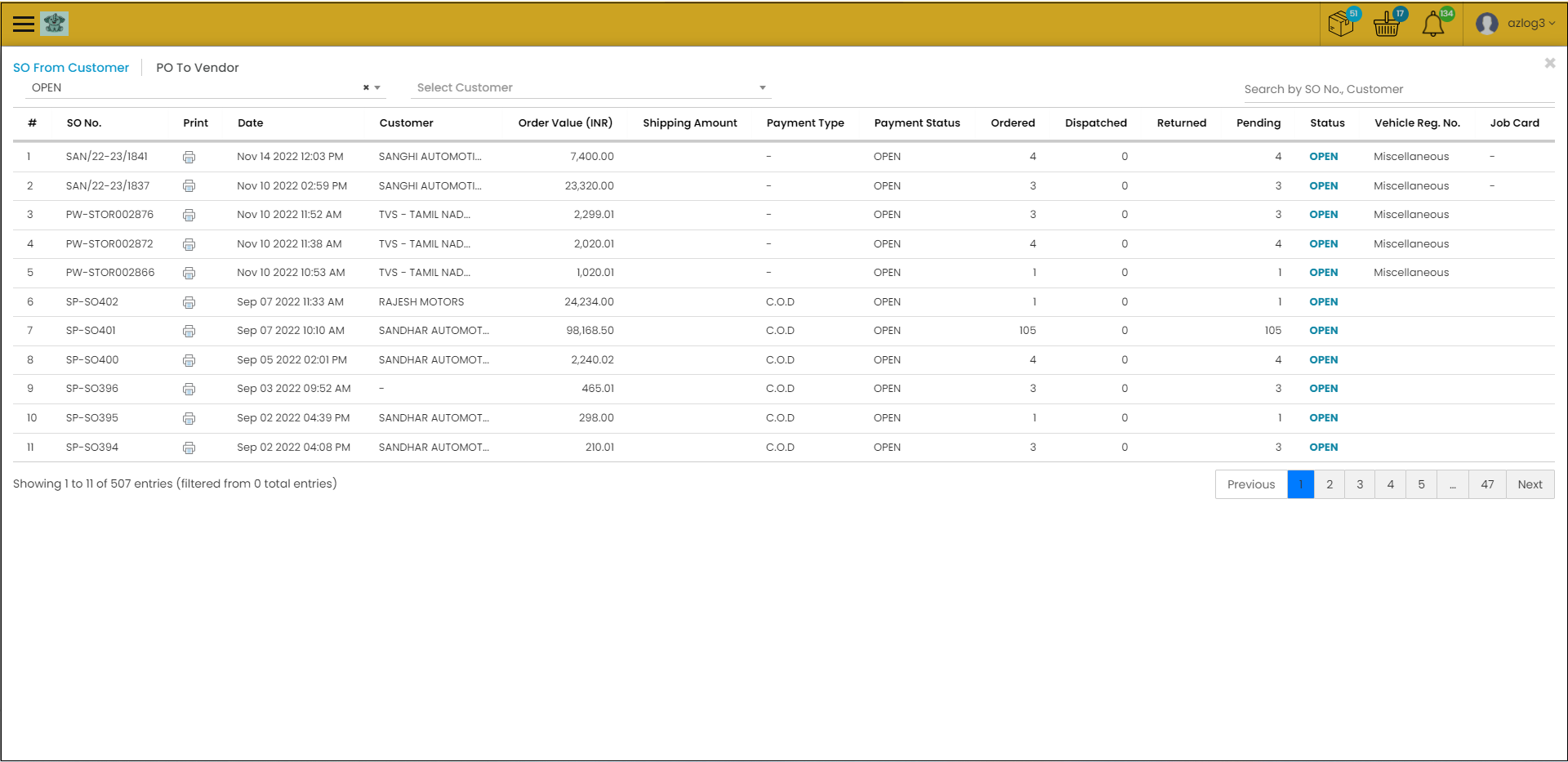Screen dimensions: 1568x762
Task: Expand the azlog3 user menu
Action: tap(1531, 23)
